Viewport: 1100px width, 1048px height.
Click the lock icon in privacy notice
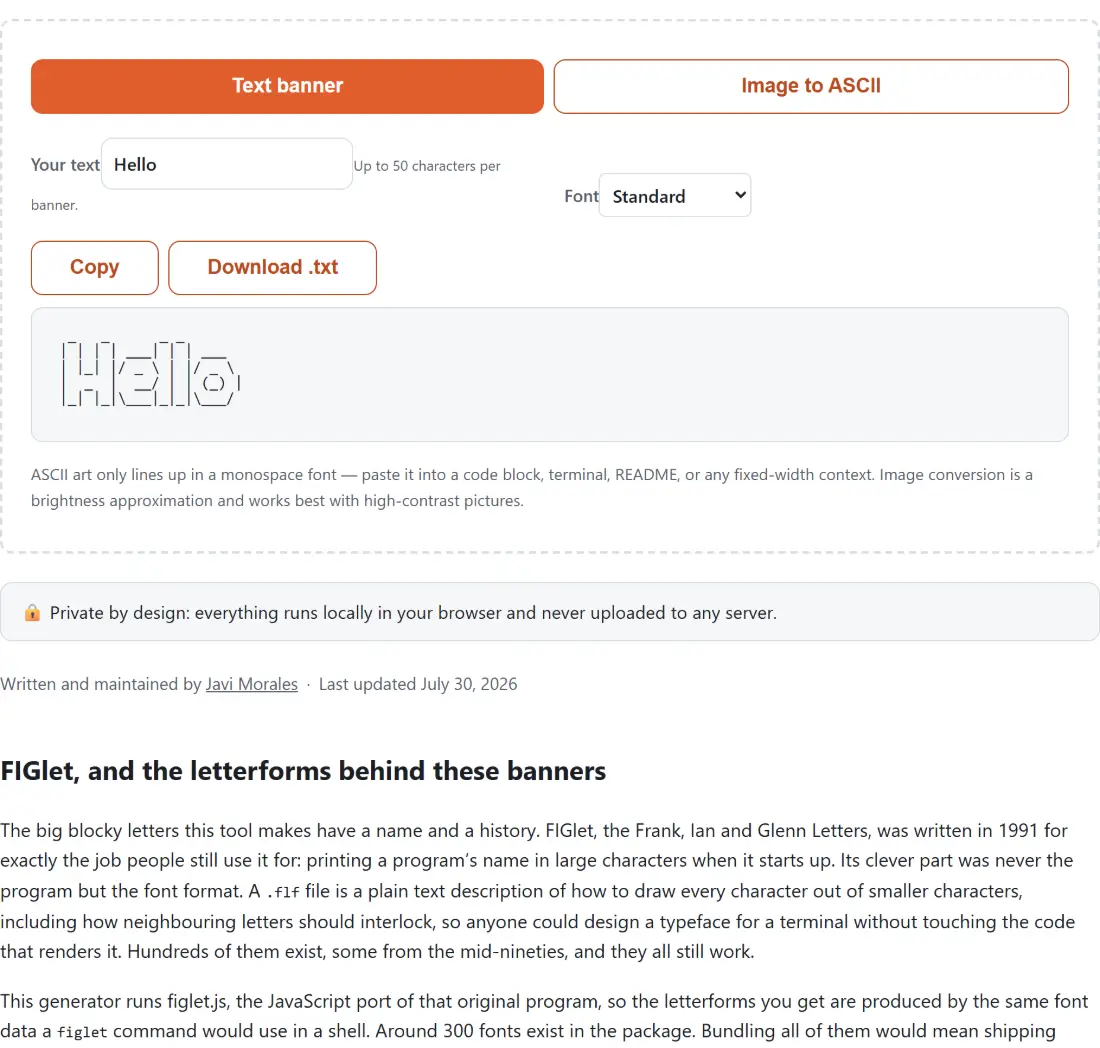32,612
